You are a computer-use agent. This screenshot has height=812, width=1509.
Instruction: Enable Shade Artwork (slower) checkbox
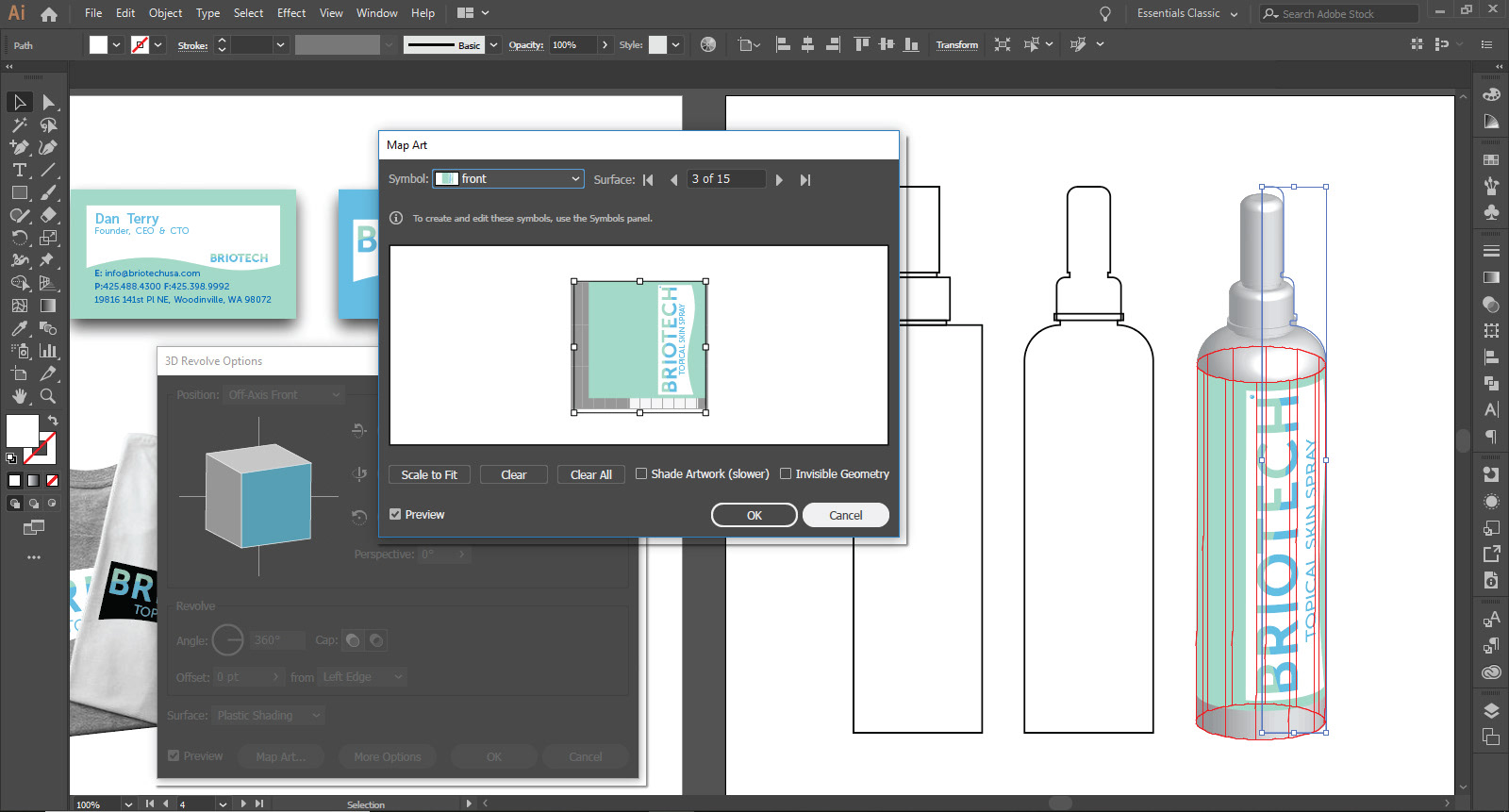(641, 473)
